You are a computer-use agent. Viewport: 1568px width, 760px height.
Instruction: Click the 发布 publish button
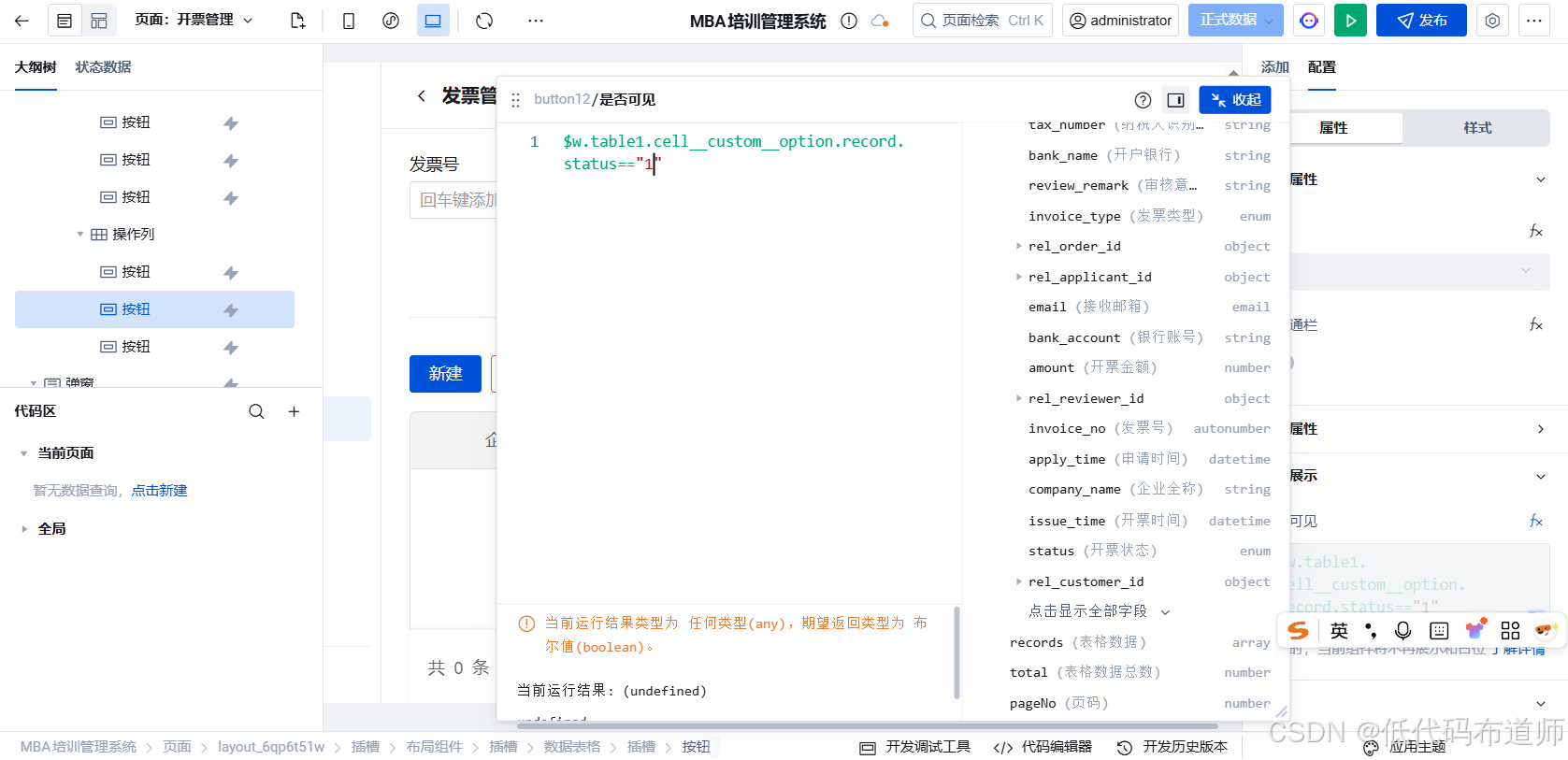click(x=1421, y=21)
